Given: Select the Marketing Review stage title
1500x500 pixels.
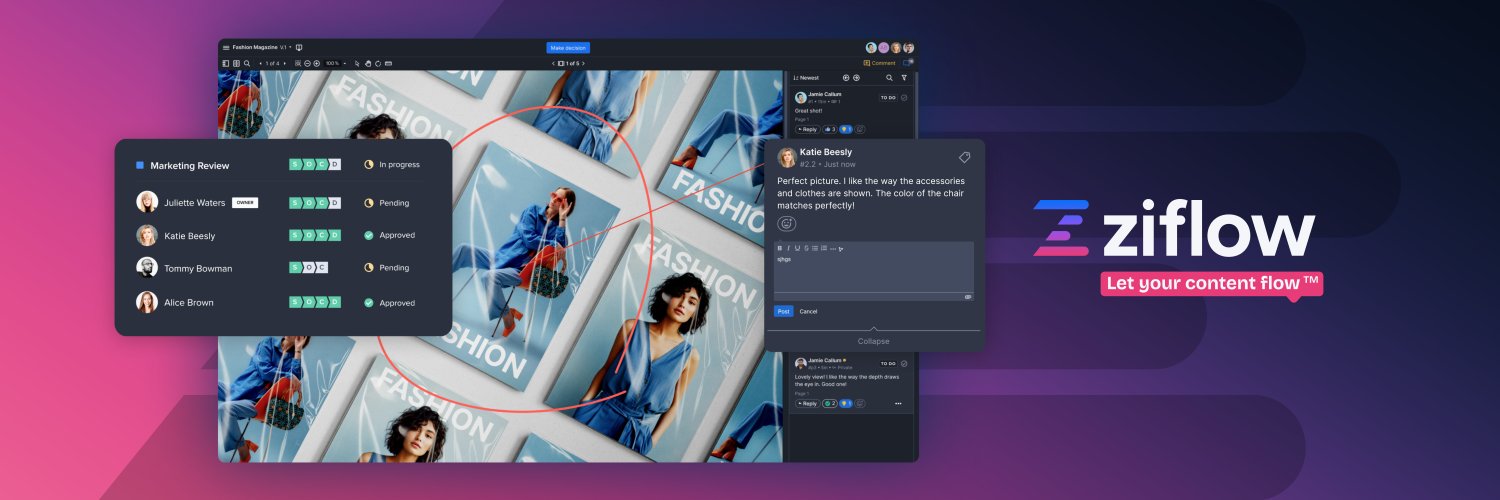Looking at the screenshot, I should tap(190, 165).
